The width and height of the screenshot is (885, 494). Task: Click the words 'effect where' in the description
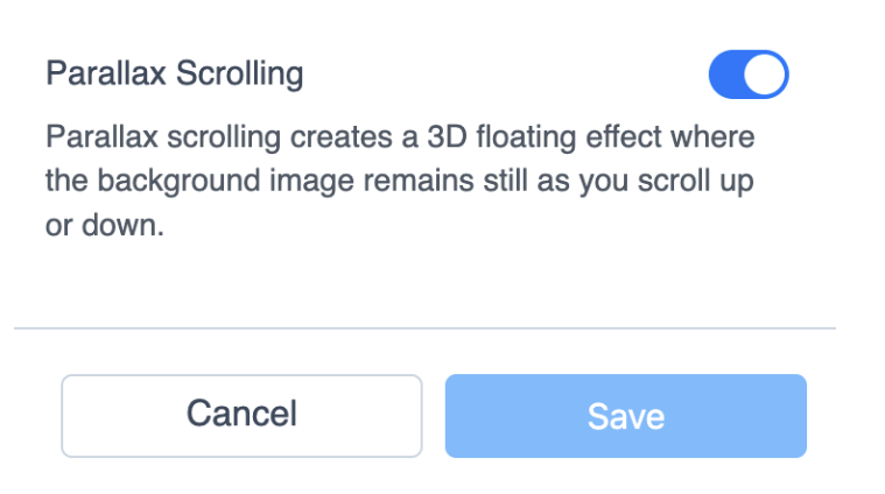pos(670,137)
